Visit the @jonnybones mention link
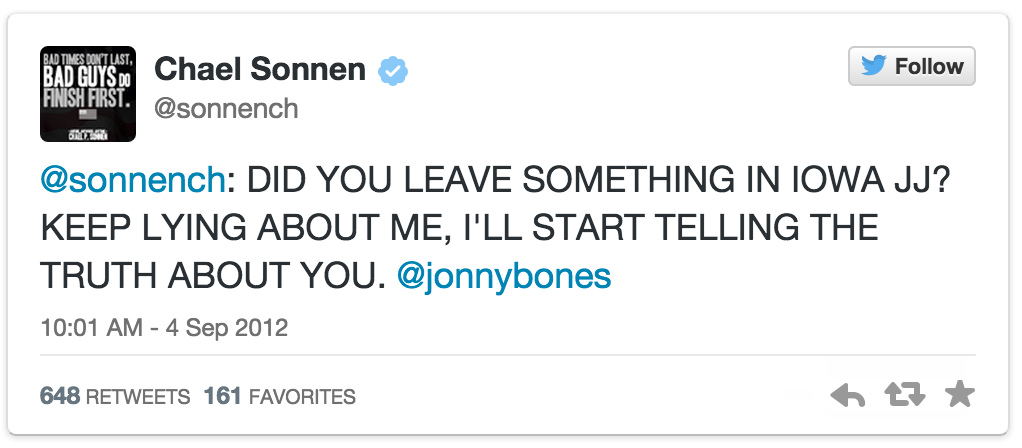1022x448 pixels. (x=504, y=276)
